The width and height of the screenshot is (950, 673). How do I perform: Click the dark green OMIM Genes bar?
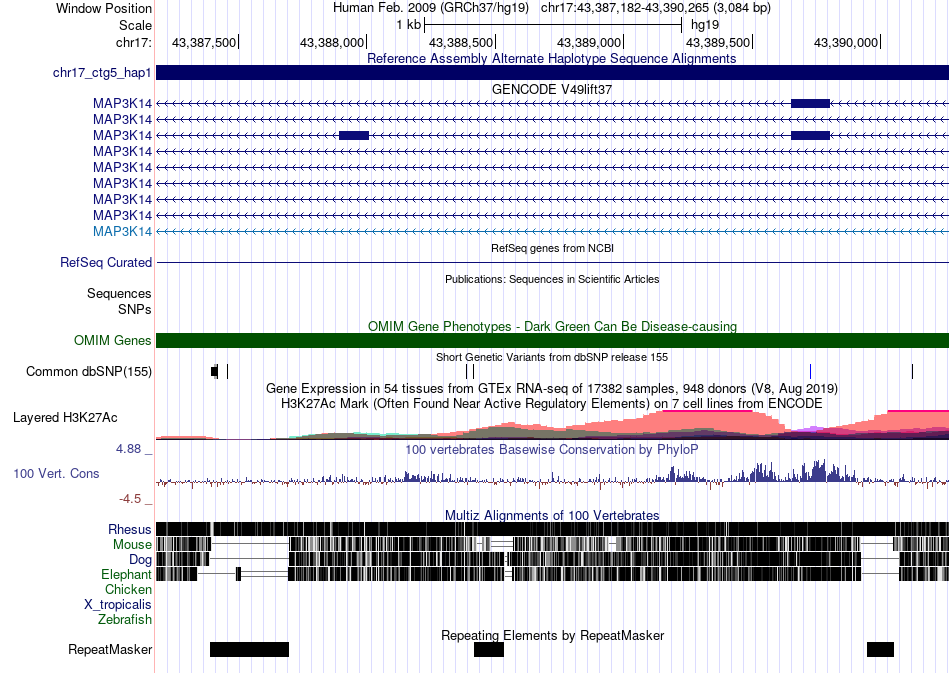(553, 340)
